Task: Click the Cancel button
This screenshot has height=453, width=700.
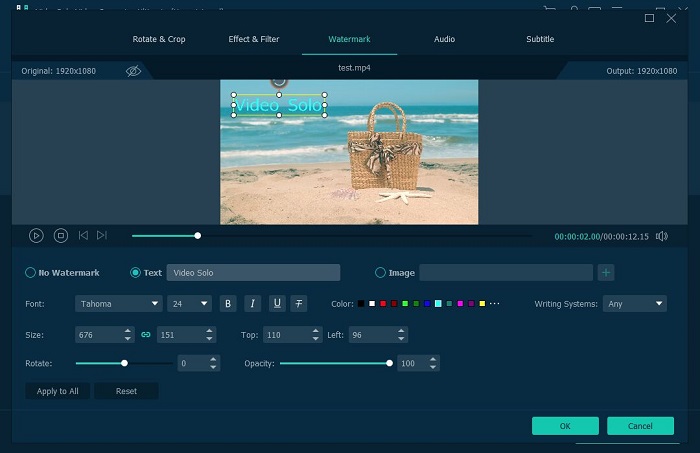Action: point(640,426)
